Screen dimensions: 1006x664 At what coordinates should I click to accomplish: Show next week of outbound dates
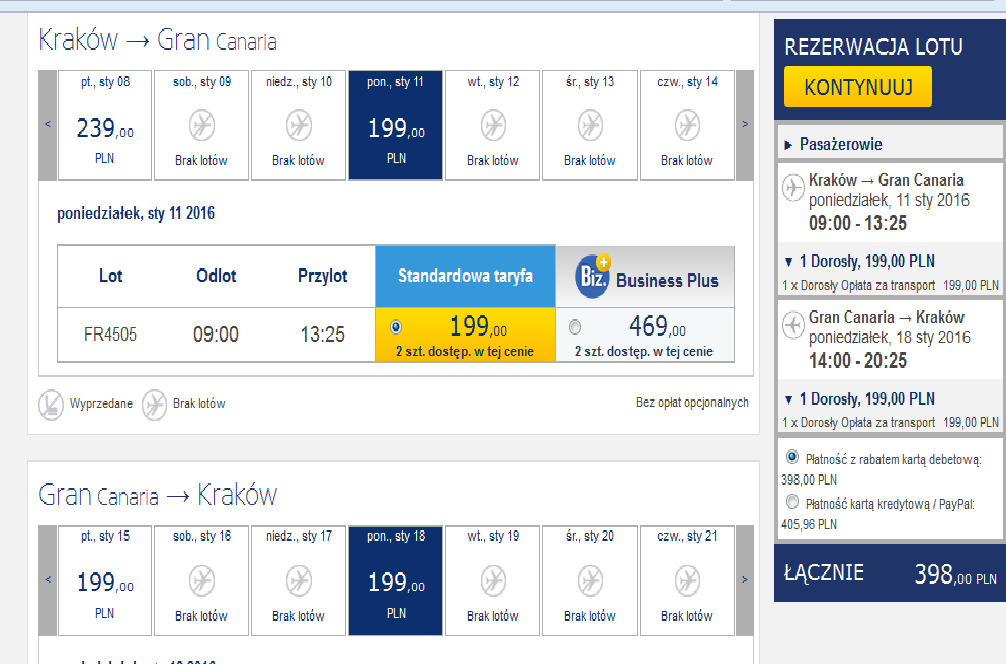pos(745,125)
